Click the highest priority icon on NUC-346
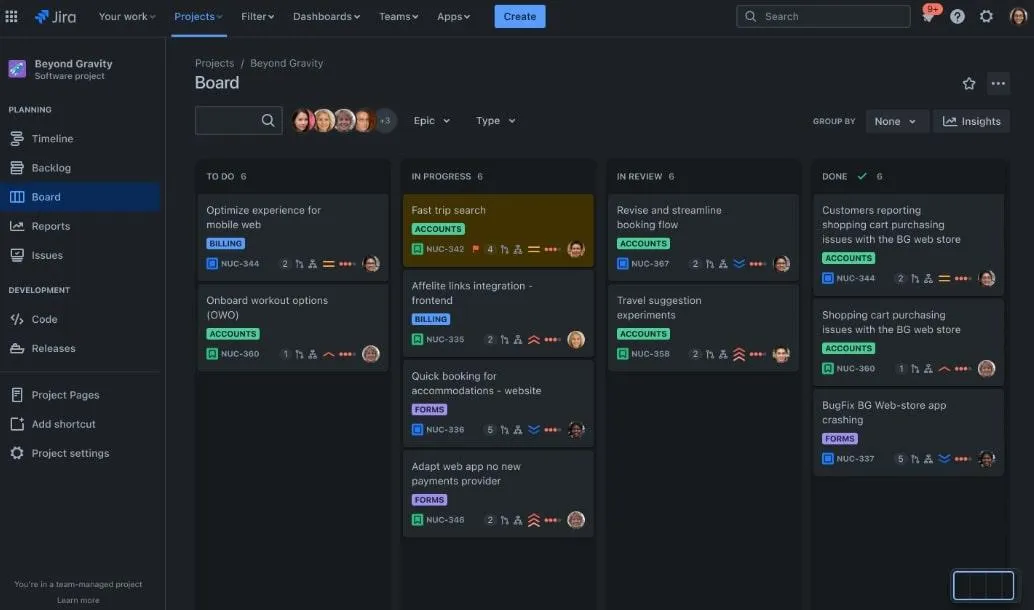This screenshot has height=610, width=1034. point(533,520)
